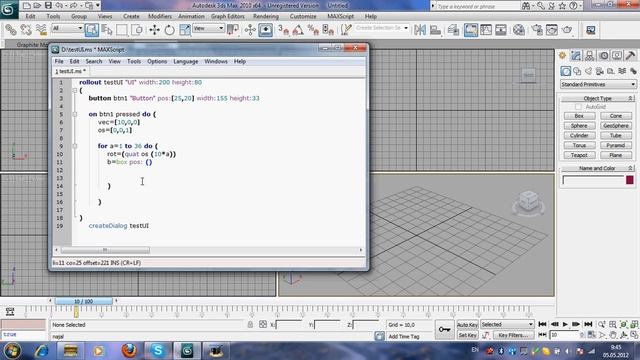Toggle Percent Snap

(x=313, y=30)
